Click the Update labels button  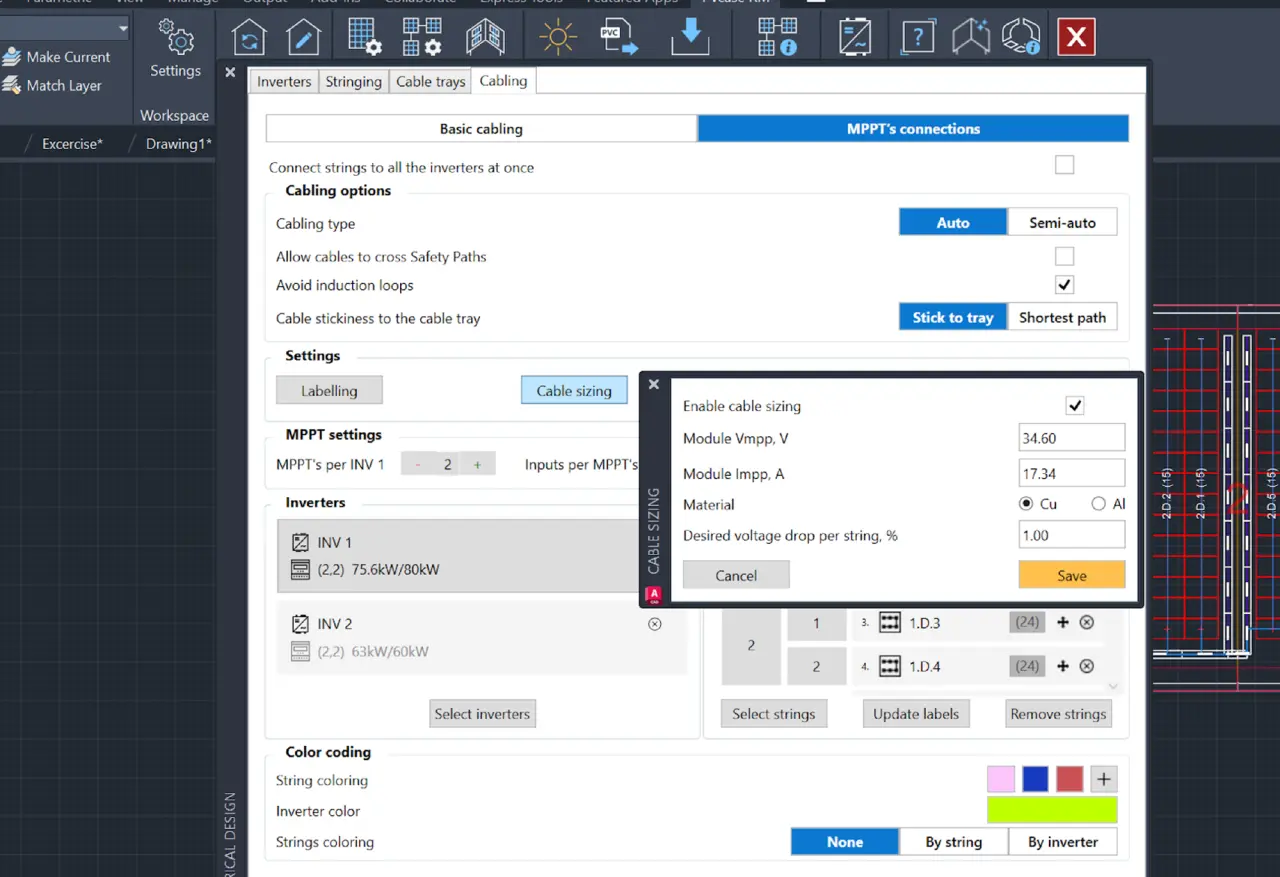tap(916, 713)
